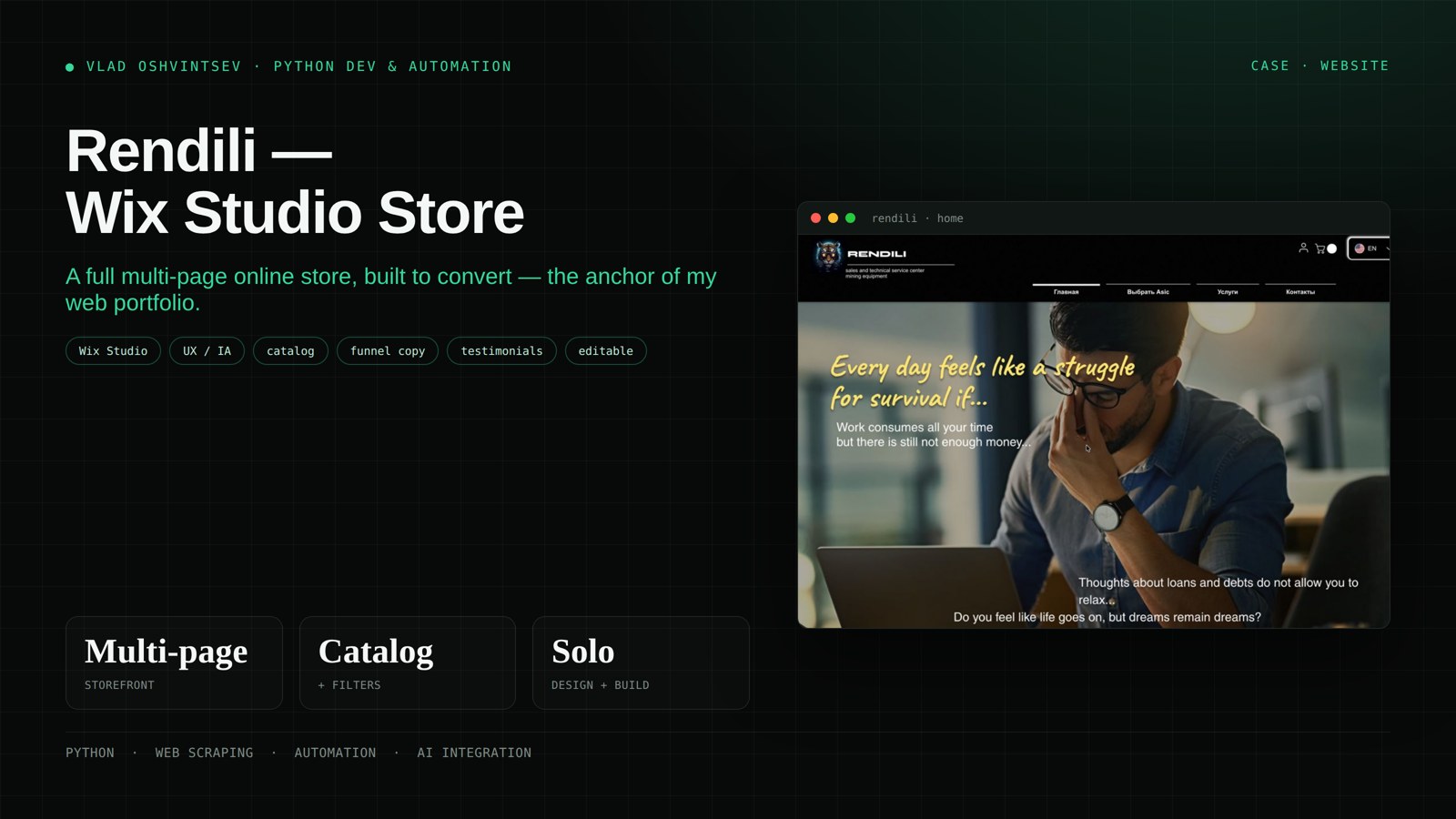Click the RENDILI brand wordmark
Screen dimensions: 1456x819
876,254
